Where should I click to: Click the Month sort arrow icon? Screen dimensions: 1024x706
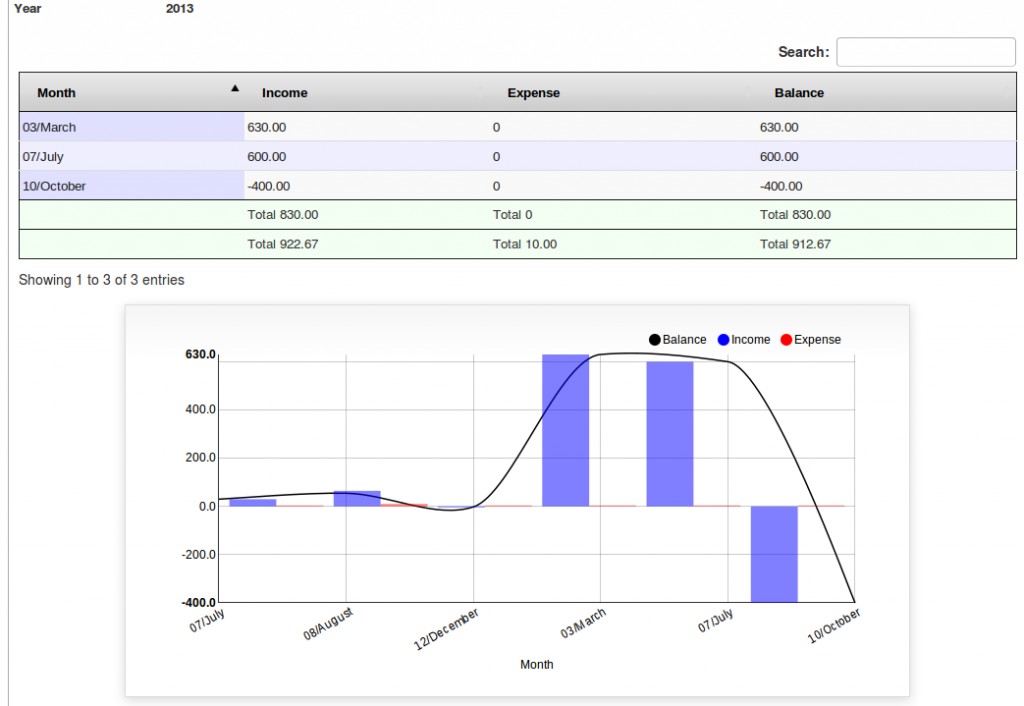click(235, 89)
